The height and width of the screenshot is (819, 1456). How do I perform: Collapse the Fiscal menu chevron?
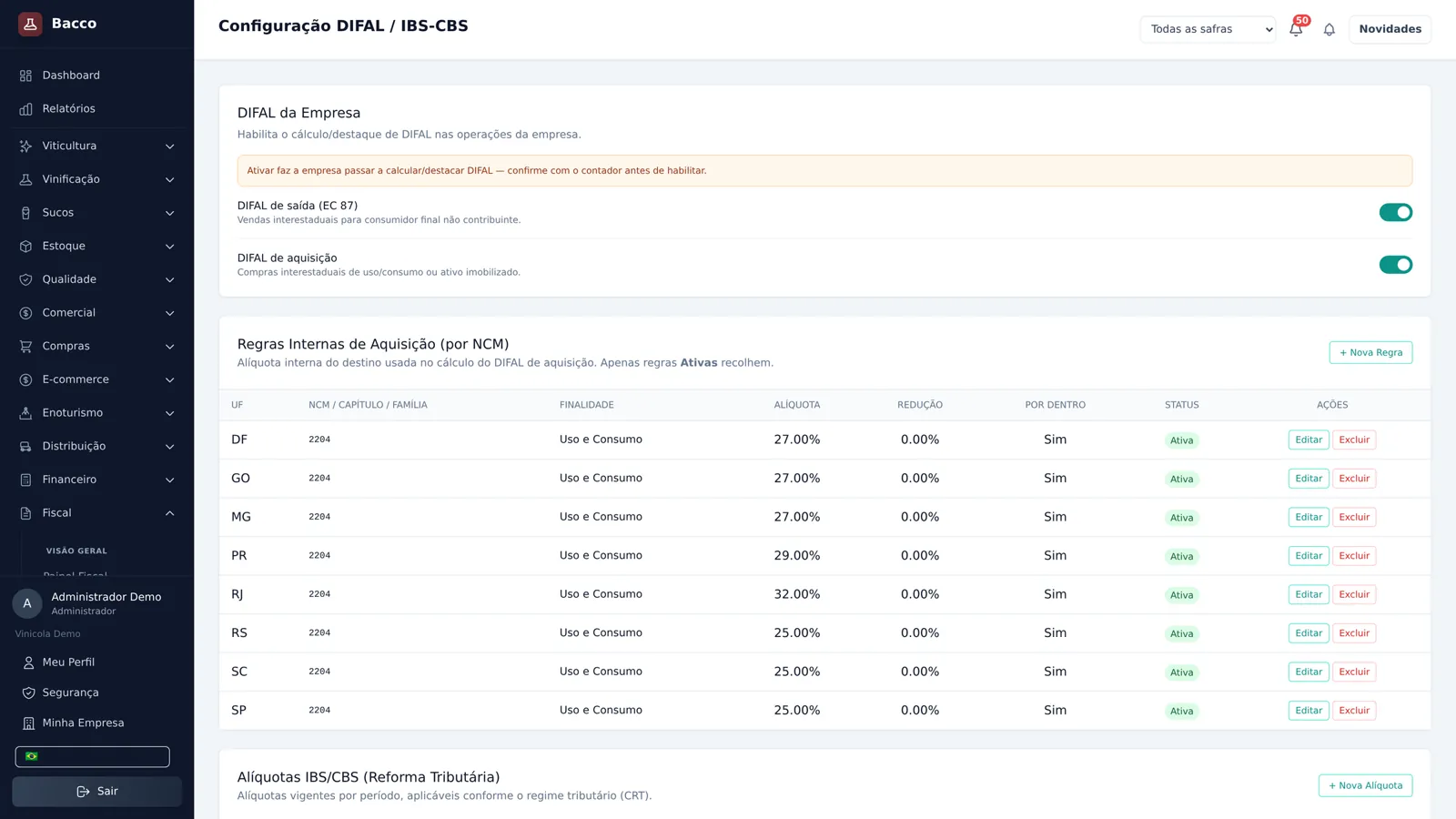pyautogui.click(x=169, y=513)
